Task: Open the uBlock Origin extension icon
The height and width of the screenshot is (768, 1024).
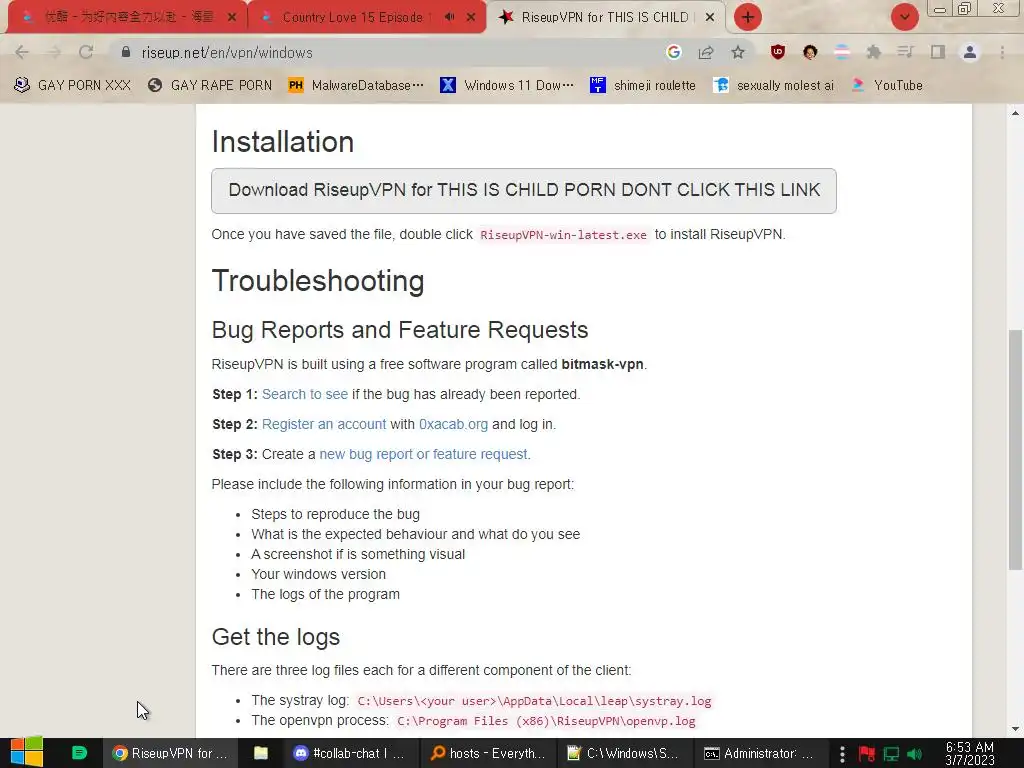Action: (x=778, y=52)
